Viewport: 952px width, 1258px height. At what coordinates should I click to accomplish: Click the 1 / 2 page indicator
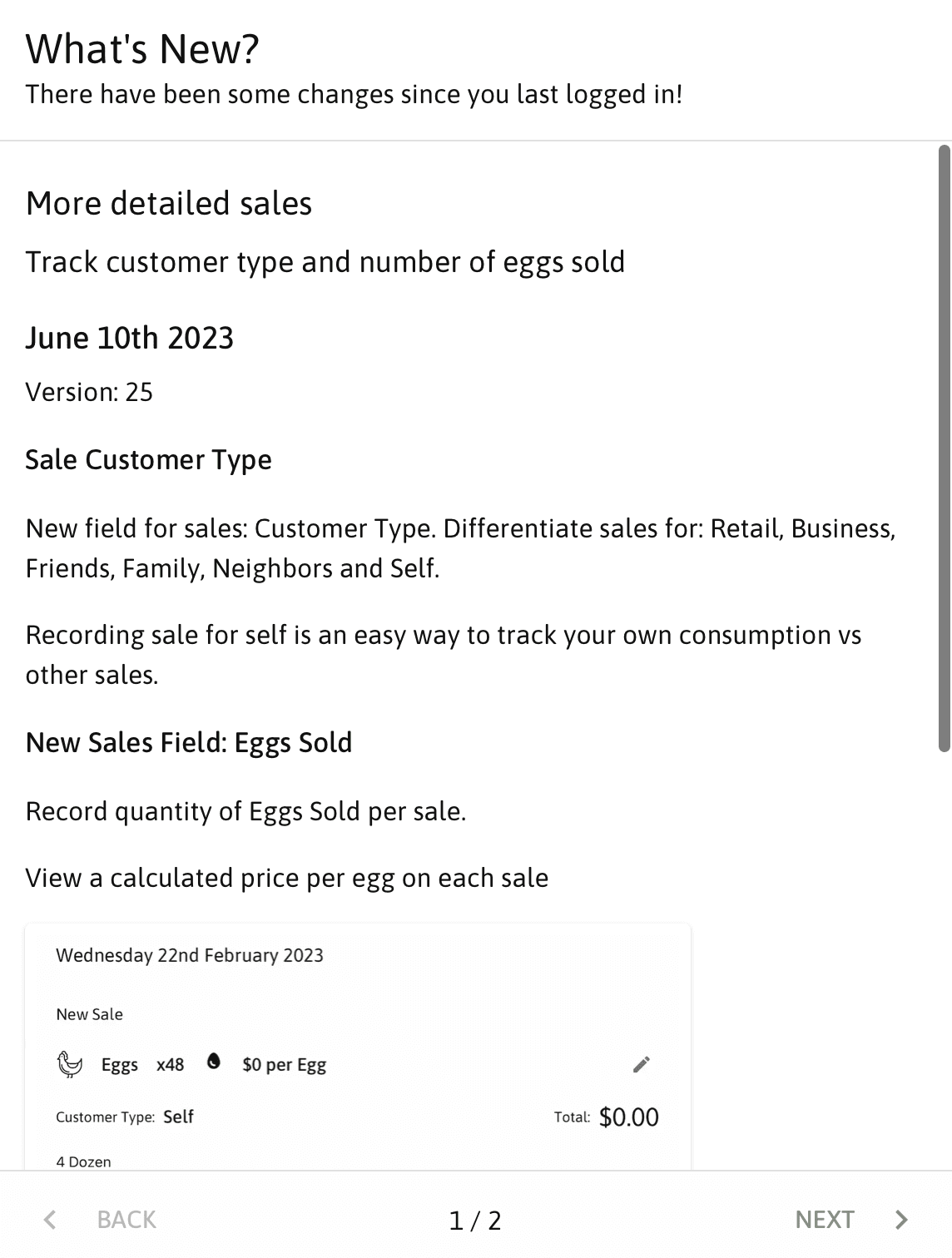point(475,1221)
